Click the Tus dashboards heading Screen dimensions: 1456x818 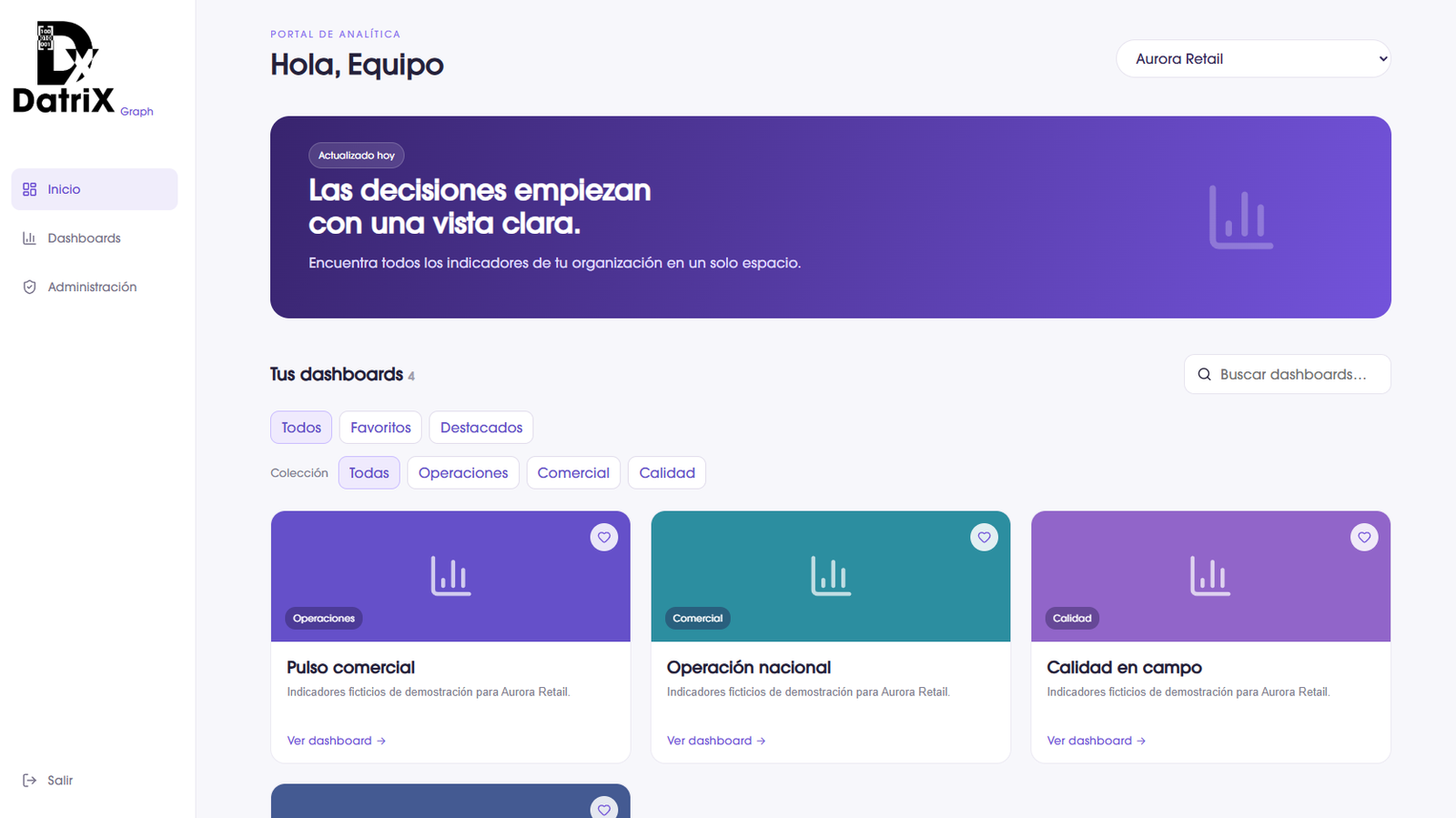point(337,374)
